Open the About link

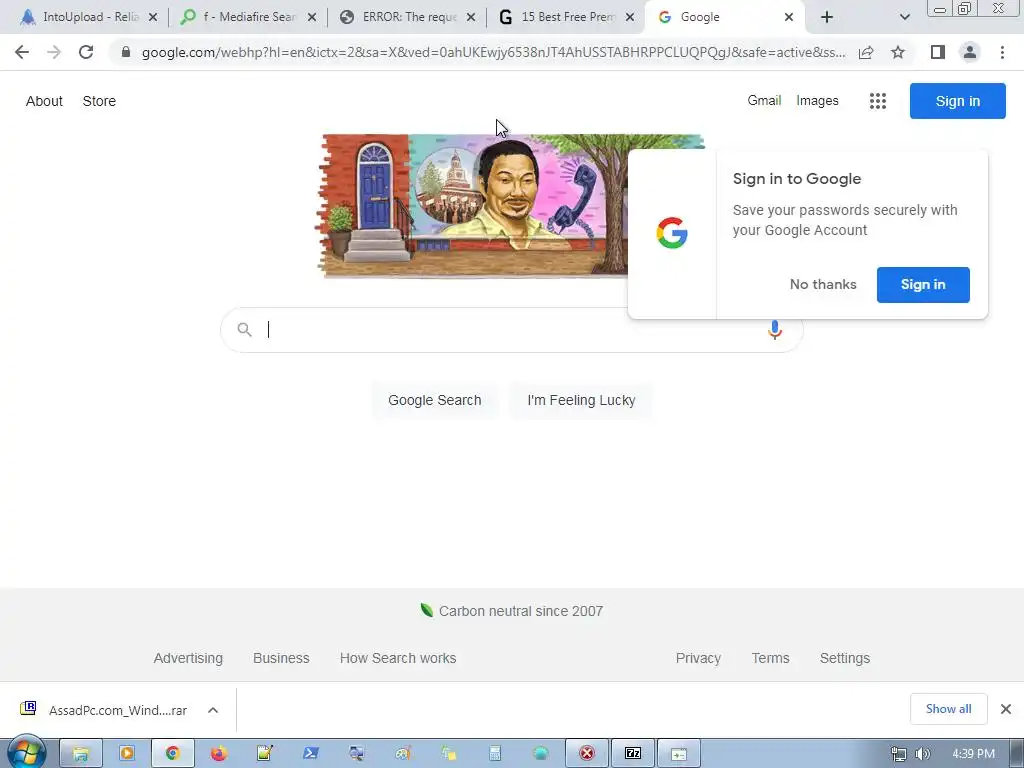coord(44,101)
